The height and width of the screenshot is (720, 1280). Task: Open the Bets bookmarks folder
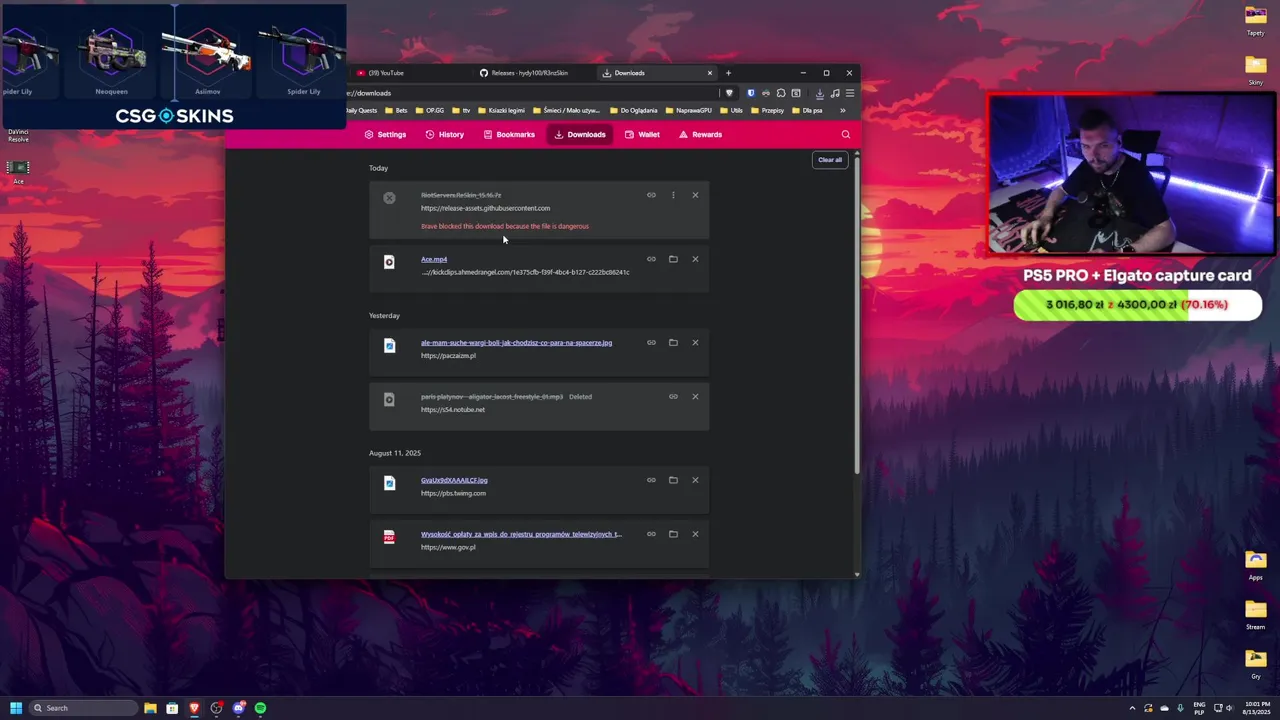[395, 111]
